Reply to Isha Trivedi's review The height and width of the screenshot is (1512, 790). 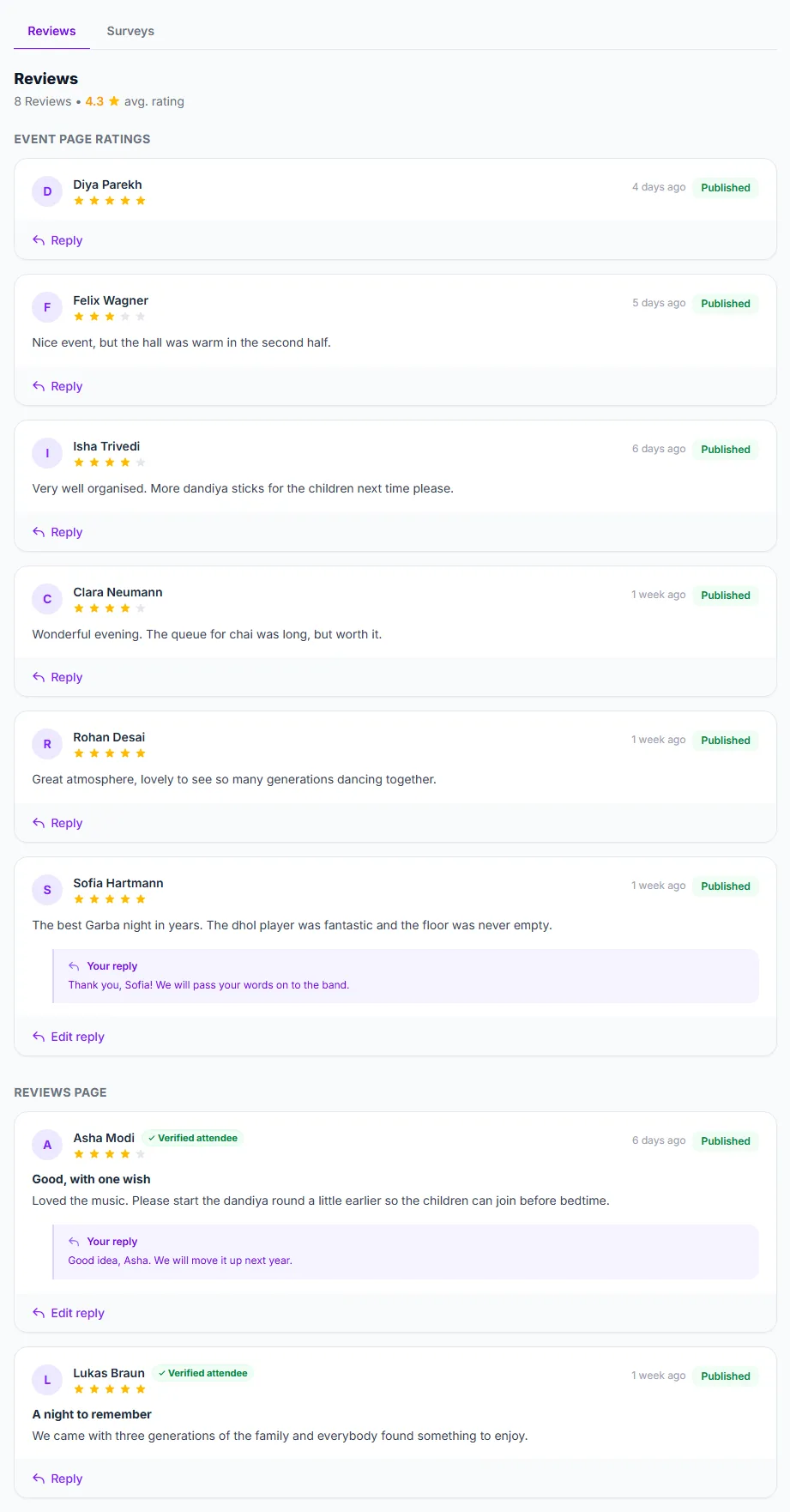(57, 532)
